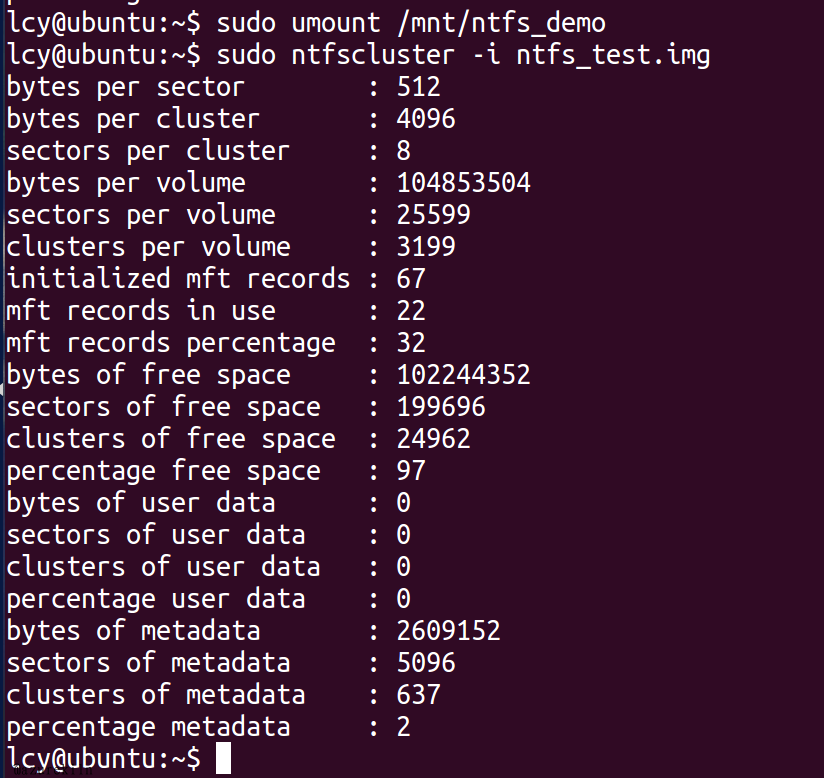Click the bytes of free space value 102244352
Screen dimensions: 824x778
point(464,375)
